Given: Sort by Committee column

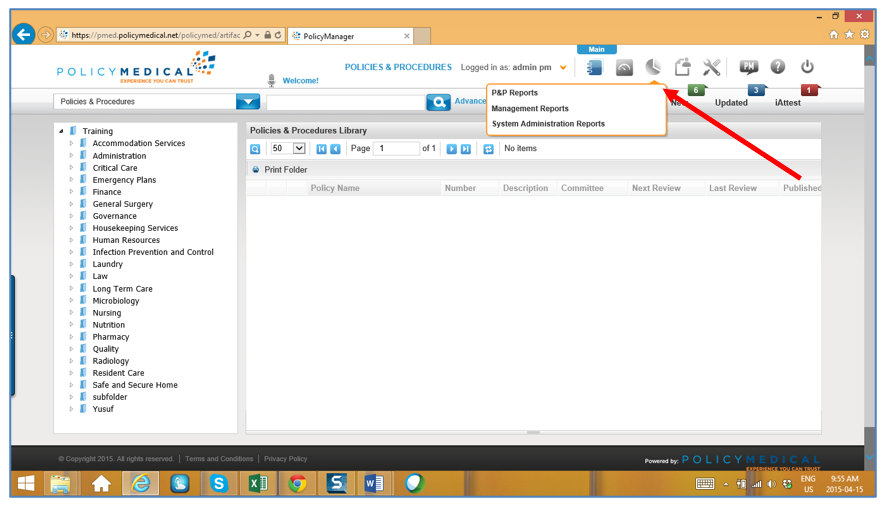Looking at the screenshot, I should pos(582,188).
